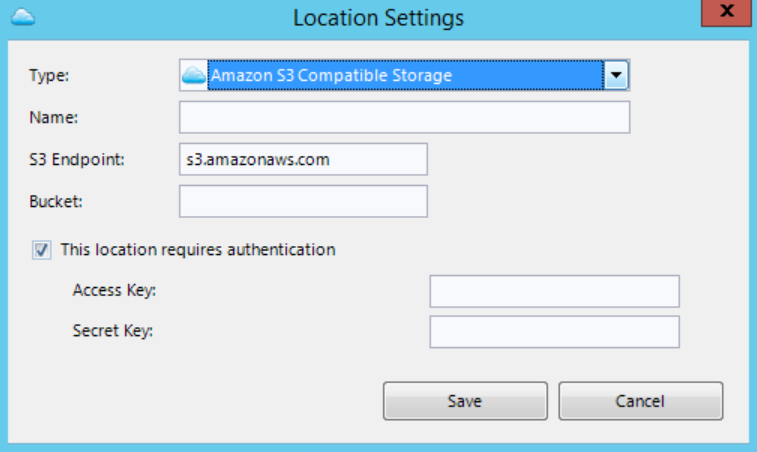Click the Bucket: label
Viewport: 757px width, 452px height.
pyautogui.click(x=56, y=200)
